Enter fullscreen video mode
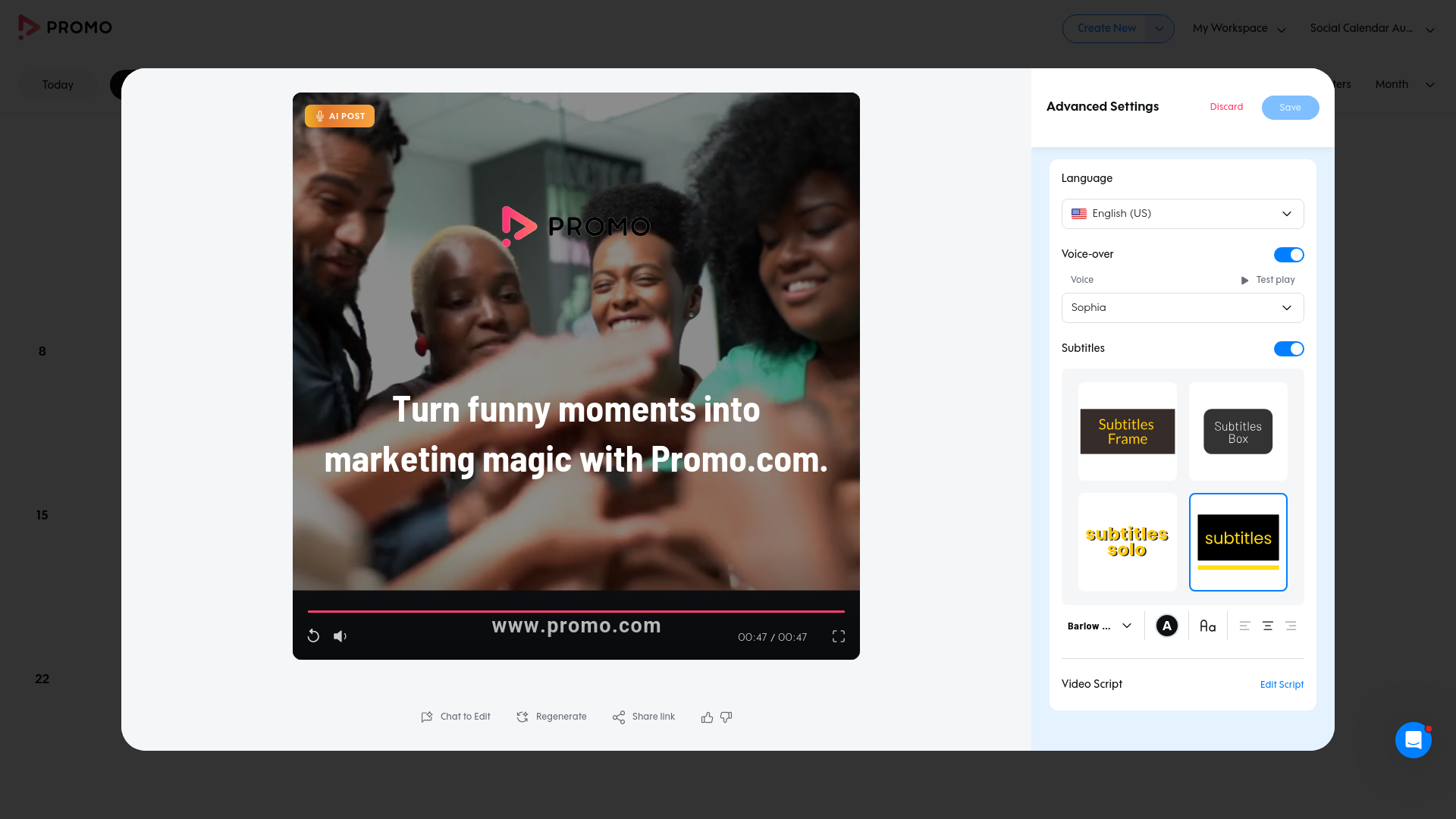Screen dimensions: 1456x819 pyautogui.click(x=839, y=636)
